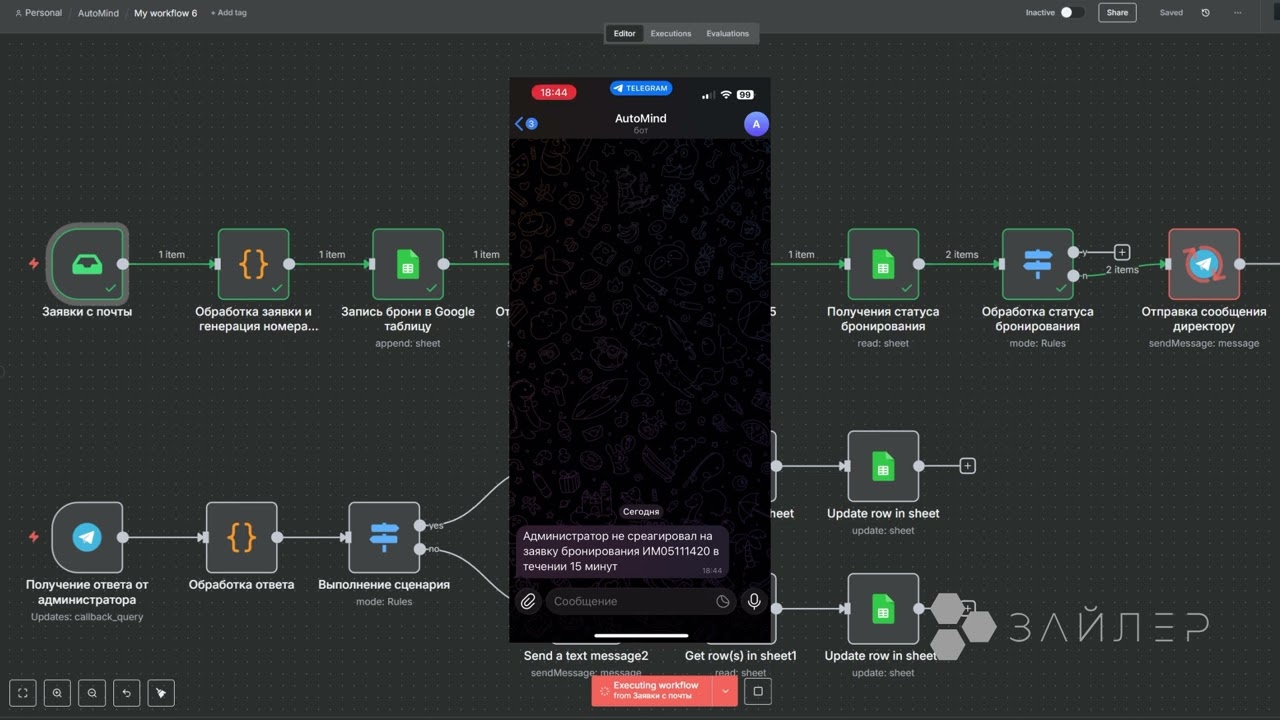The height and width of the screenshot is (720, 1280).
Task: Expand the Executing workflow trigger dropdown
Action: 725,691
